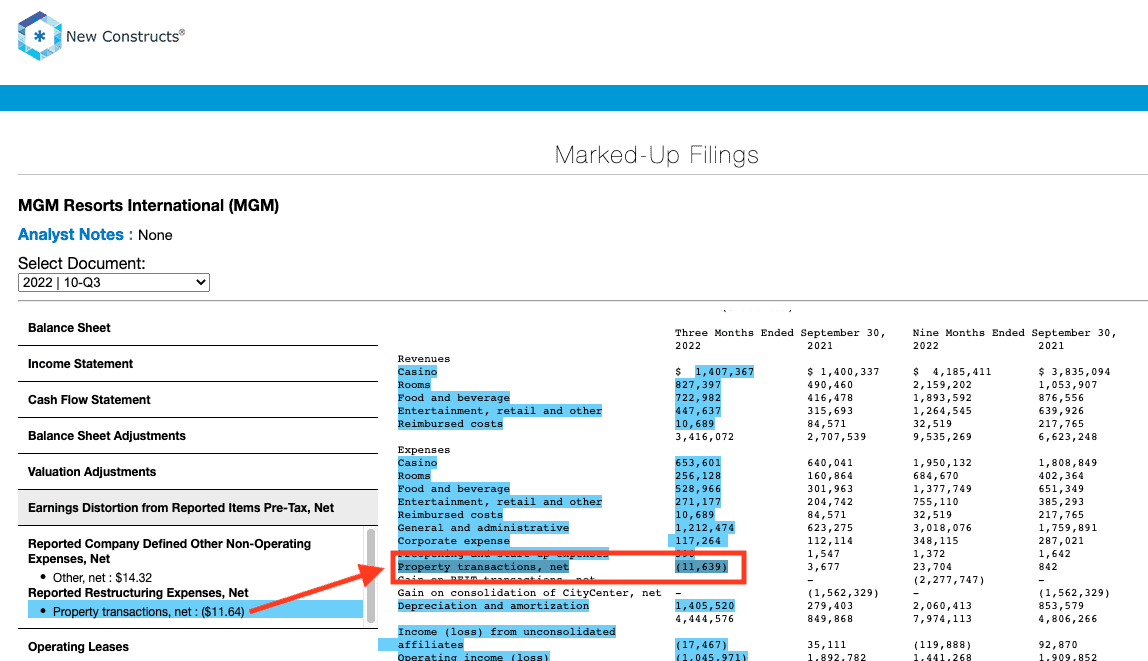Viewport: 1148px width, 661px height.
Task: Click total revenues value 3,416,072
Action: tap(704, 437)
